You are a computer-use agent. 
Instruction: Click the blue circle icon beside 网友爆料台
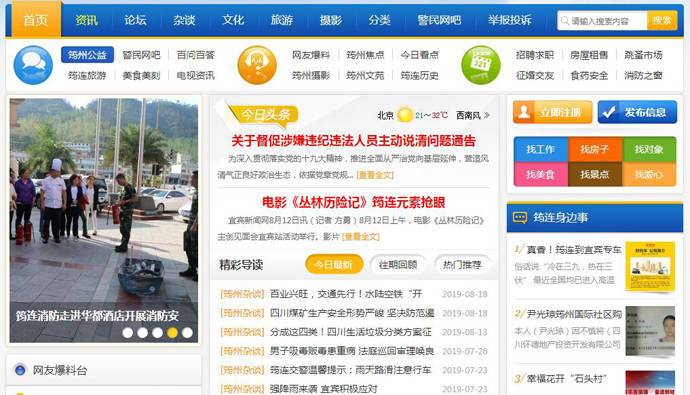[x=20, y=370]
